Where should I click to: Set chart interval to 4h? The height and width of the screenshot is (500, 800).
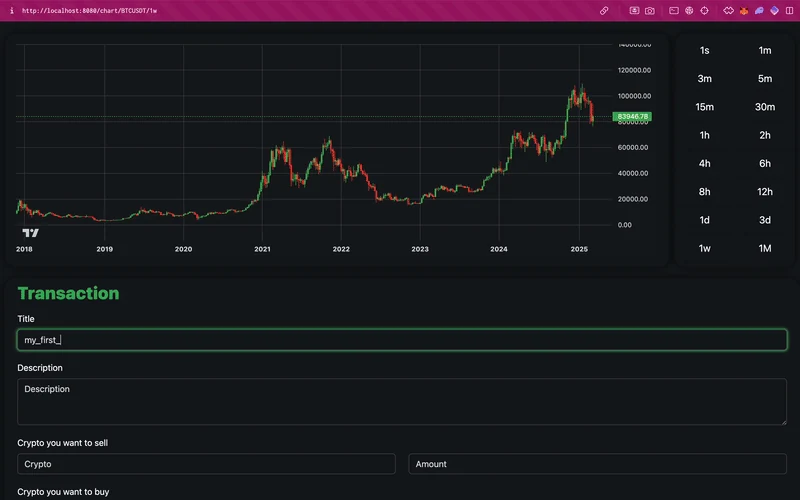tap(705, 164)
